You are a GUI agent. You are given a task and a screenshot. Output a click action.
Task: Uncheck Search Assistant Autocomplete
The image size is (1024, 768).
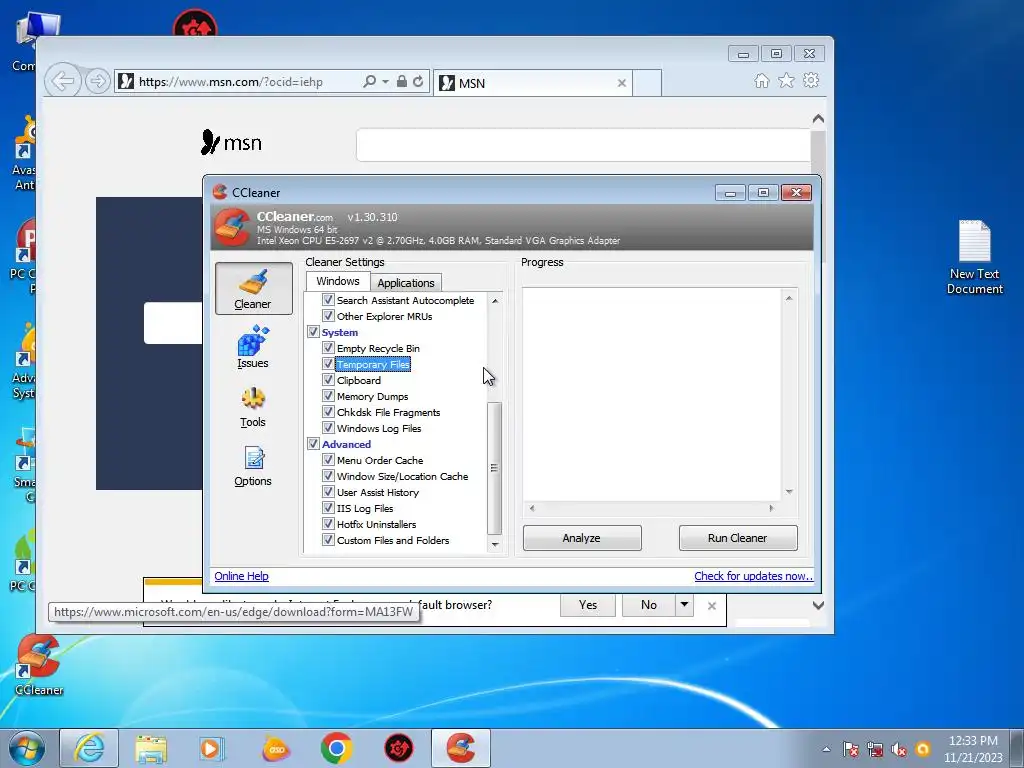(328, 300)
